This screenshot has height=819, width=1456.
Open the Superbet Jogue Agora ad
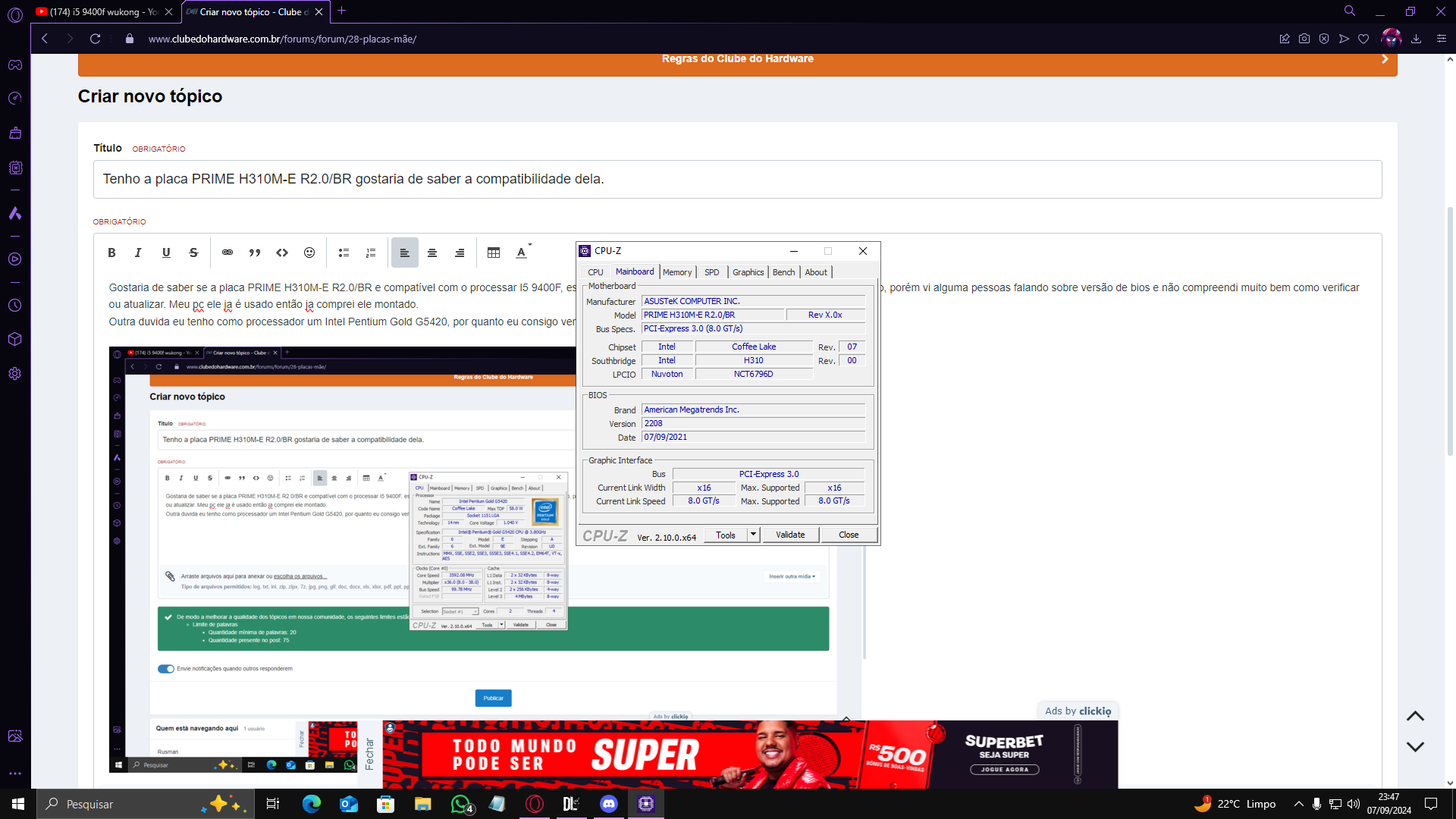[1004, 769]
